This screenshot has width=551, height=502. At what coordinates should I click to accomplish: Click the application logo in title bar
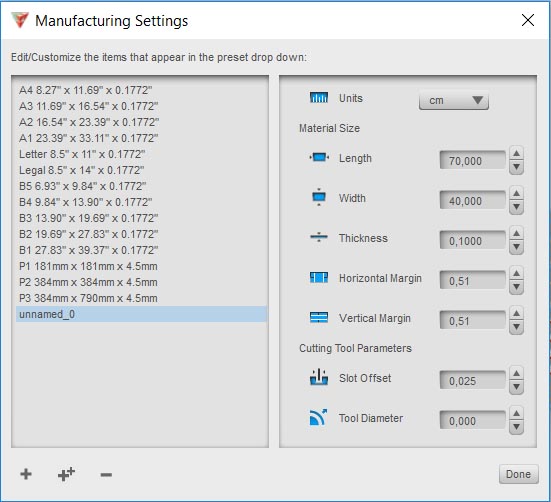(20, 20)
